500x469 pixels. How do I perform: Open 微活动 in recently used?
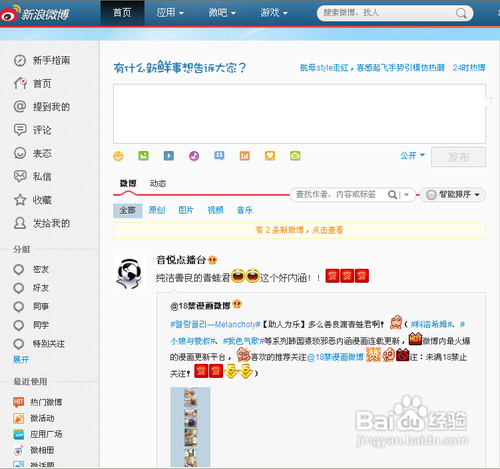point(34,418)
